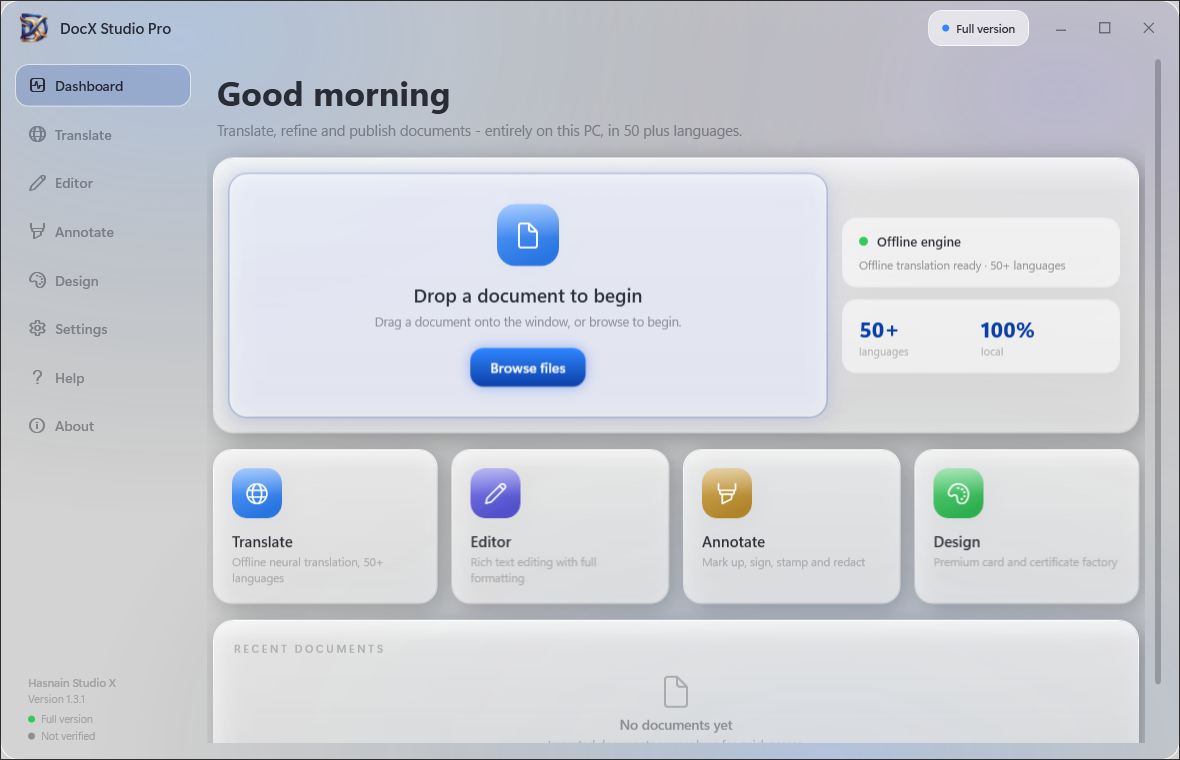
Task: Click the blue document icon in drop zone
Action: [528, 235]
